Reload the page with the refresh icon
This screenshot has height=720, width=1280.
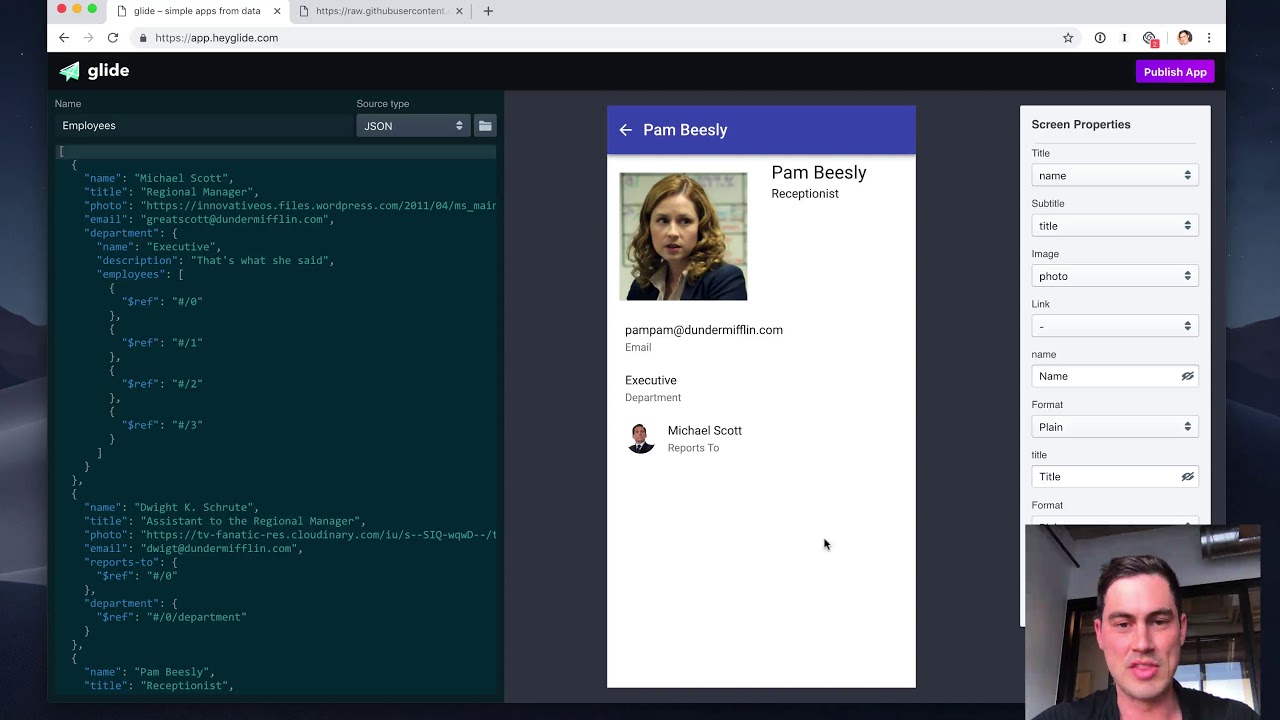pyautogui.click(x=113, y=38)
